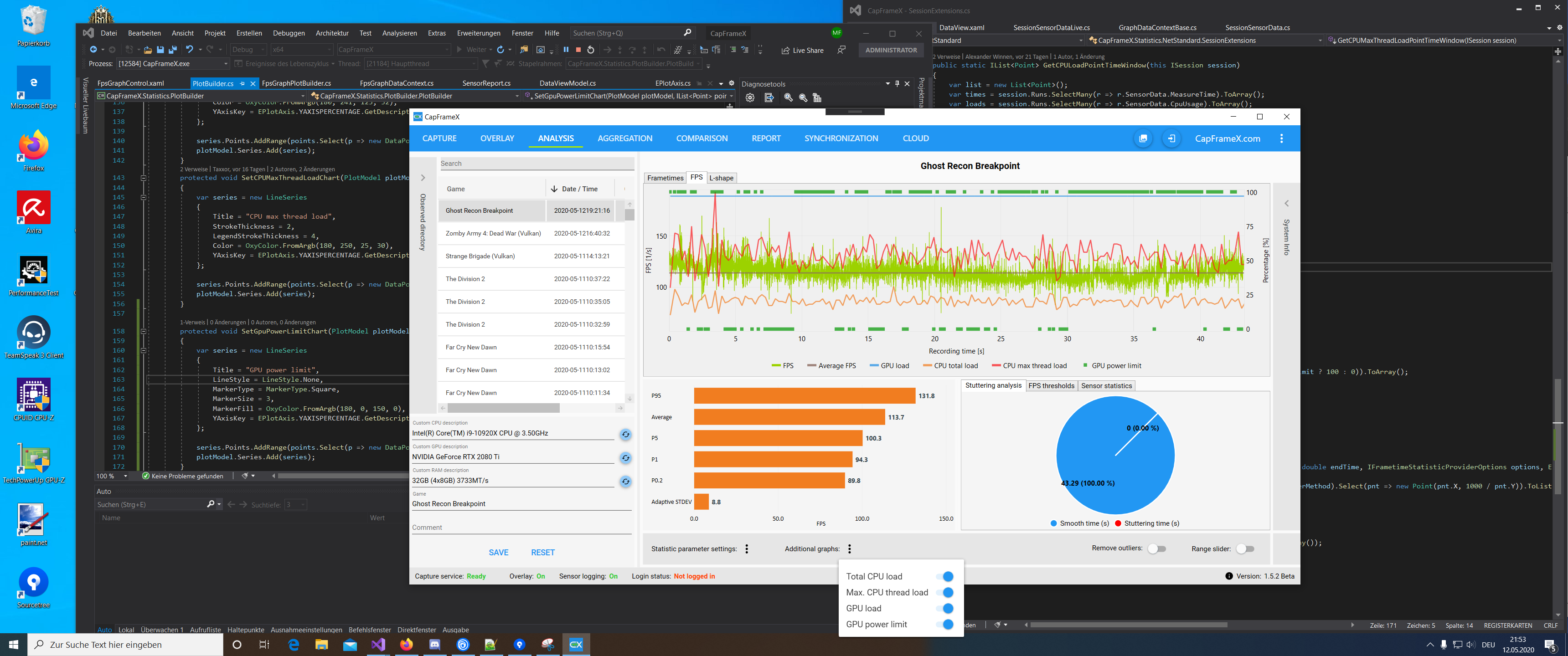Switch to the COMPARISON tab
The image size is (1568, 656).
(701, 139)
